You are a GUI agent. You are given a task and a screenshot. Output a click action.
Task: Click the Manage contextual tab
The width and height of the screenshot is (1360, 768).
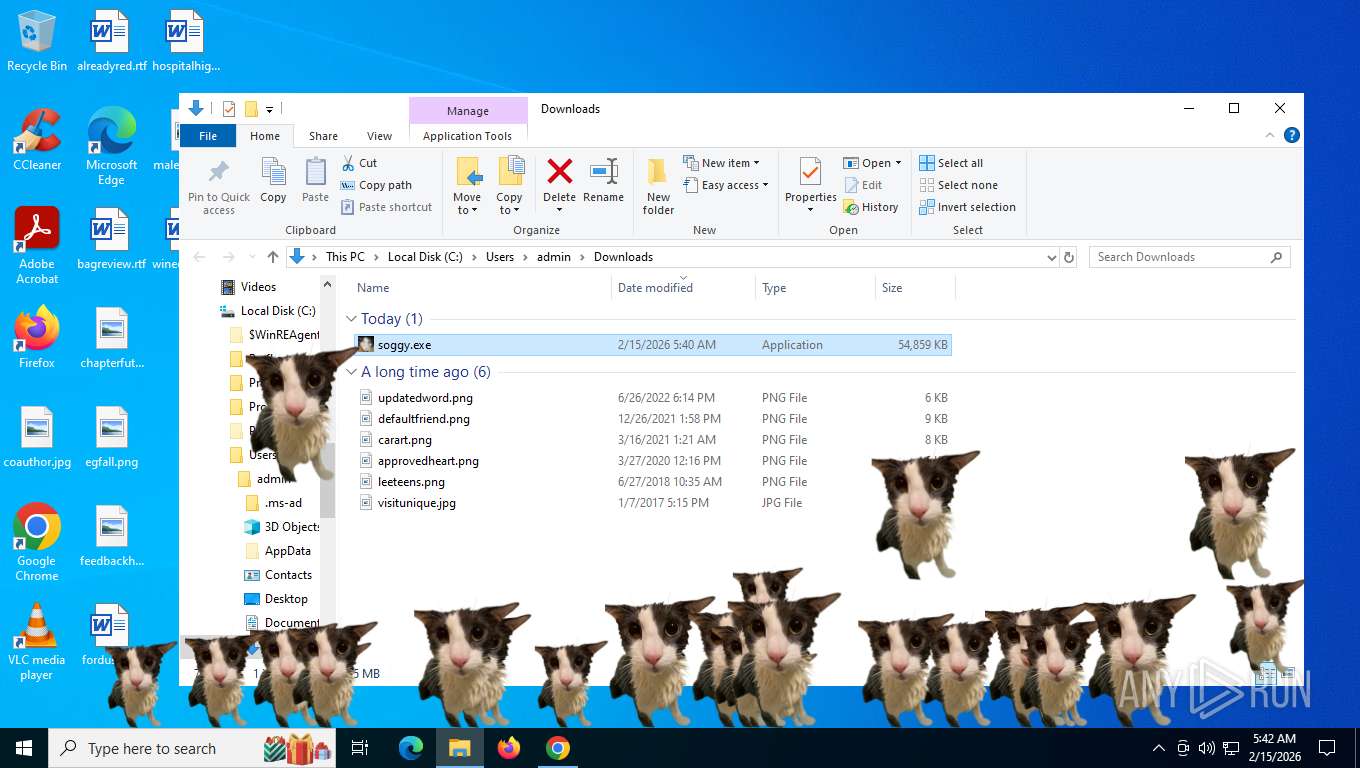click(x=468, y=111)
